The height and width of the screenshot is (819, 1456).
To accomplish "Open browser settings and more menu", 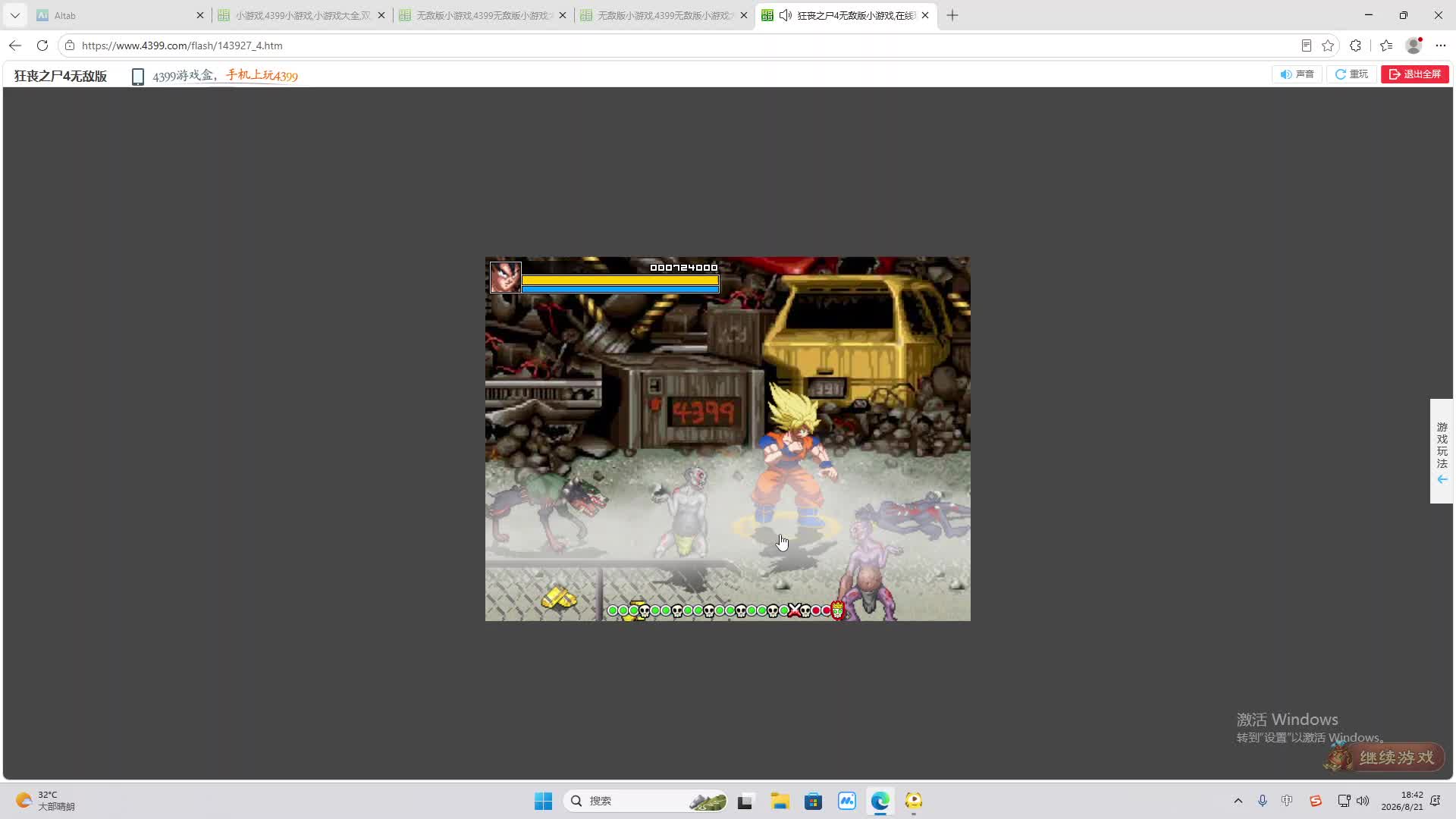I will tap(1441, 45).
